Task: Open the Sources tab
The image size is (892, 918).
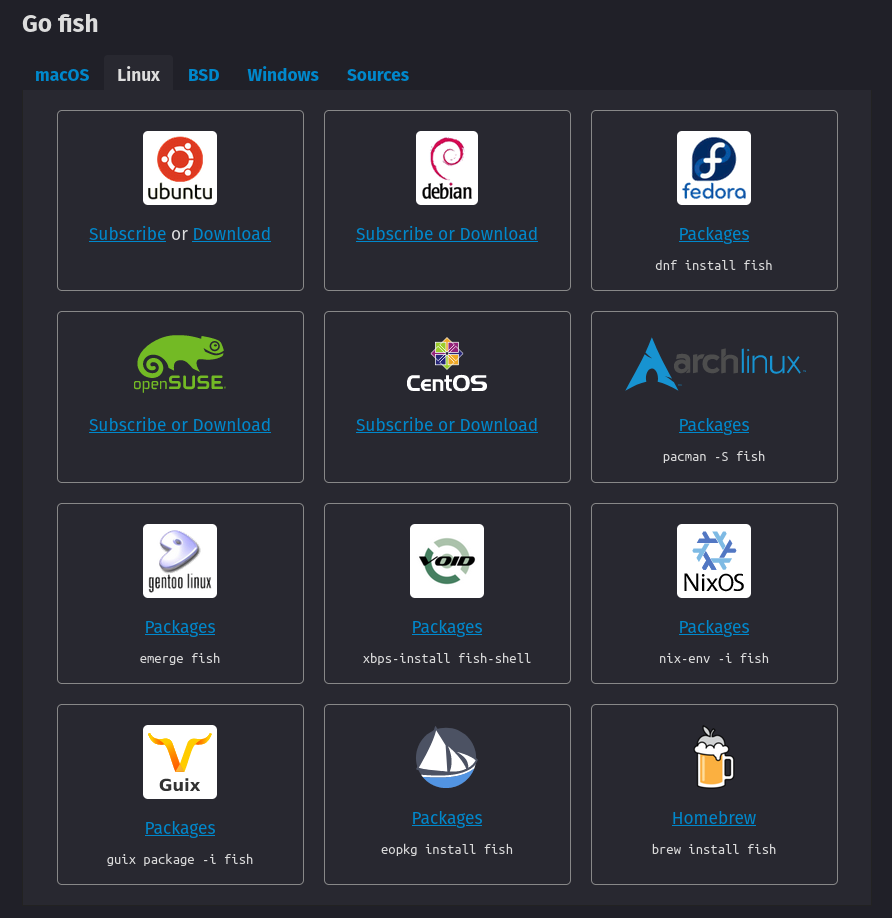Action: [x=378, y=74]
